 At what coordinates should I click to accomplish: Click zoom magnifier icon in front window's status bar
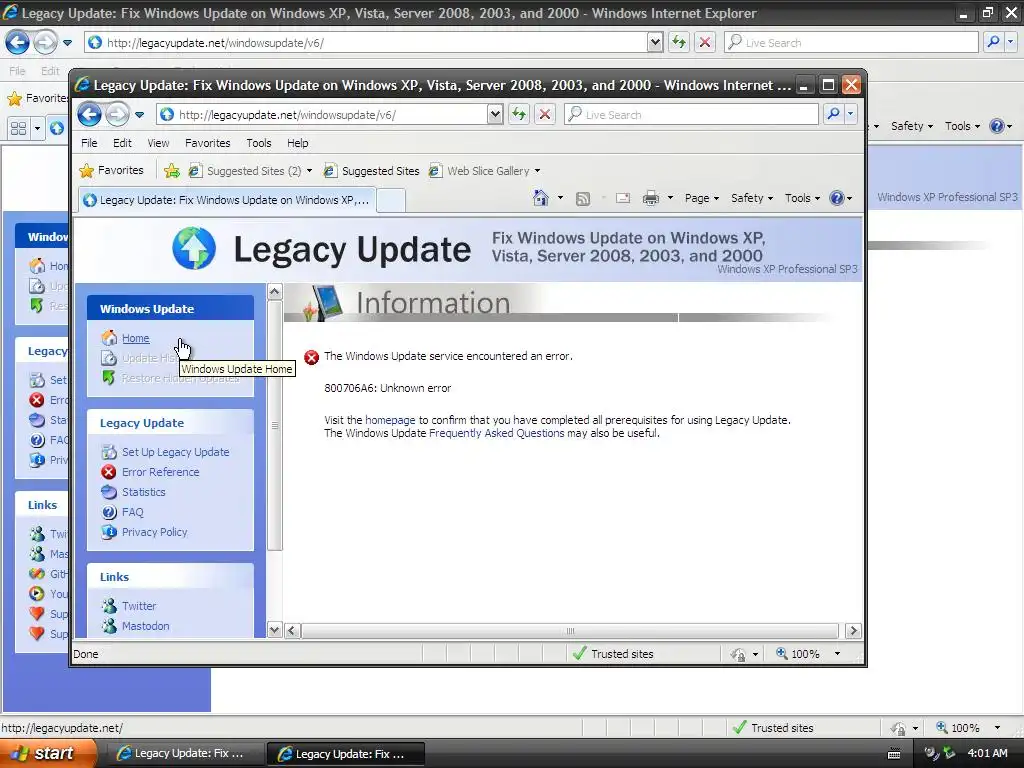[781, 653]
